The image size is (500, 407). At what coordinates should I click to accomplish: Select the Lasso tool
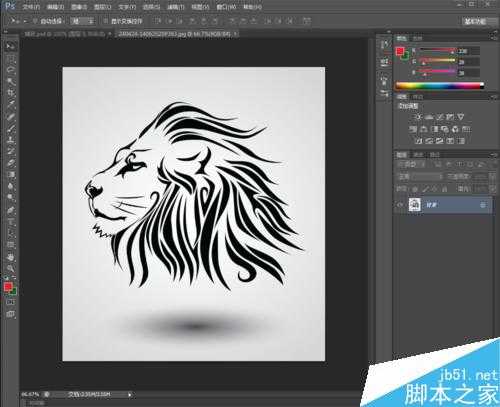10,70
